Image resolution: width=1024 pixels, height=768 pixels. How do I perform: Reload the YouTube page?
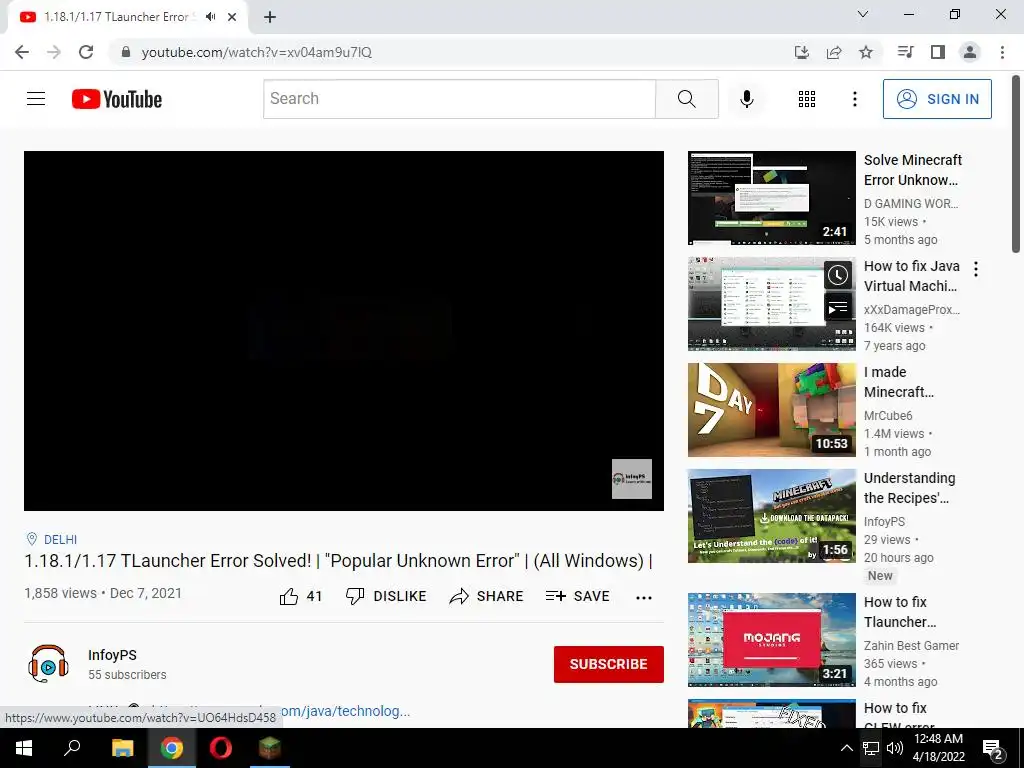pyautogui.click(x=86, y=52)
